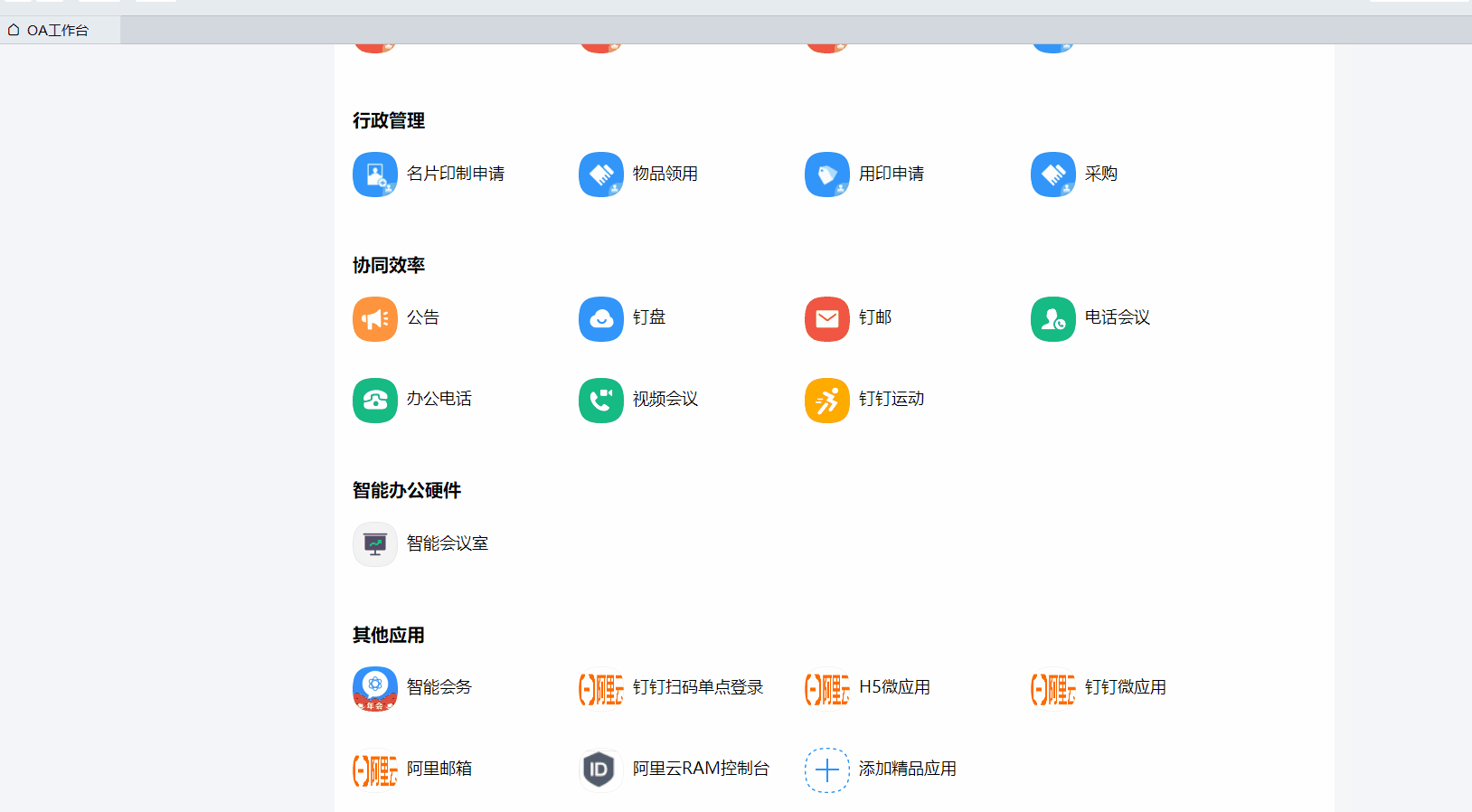Viewport: 1472px width, 812px height.
Task: Open the 智能会务 icon
Action: pos(375,689)
